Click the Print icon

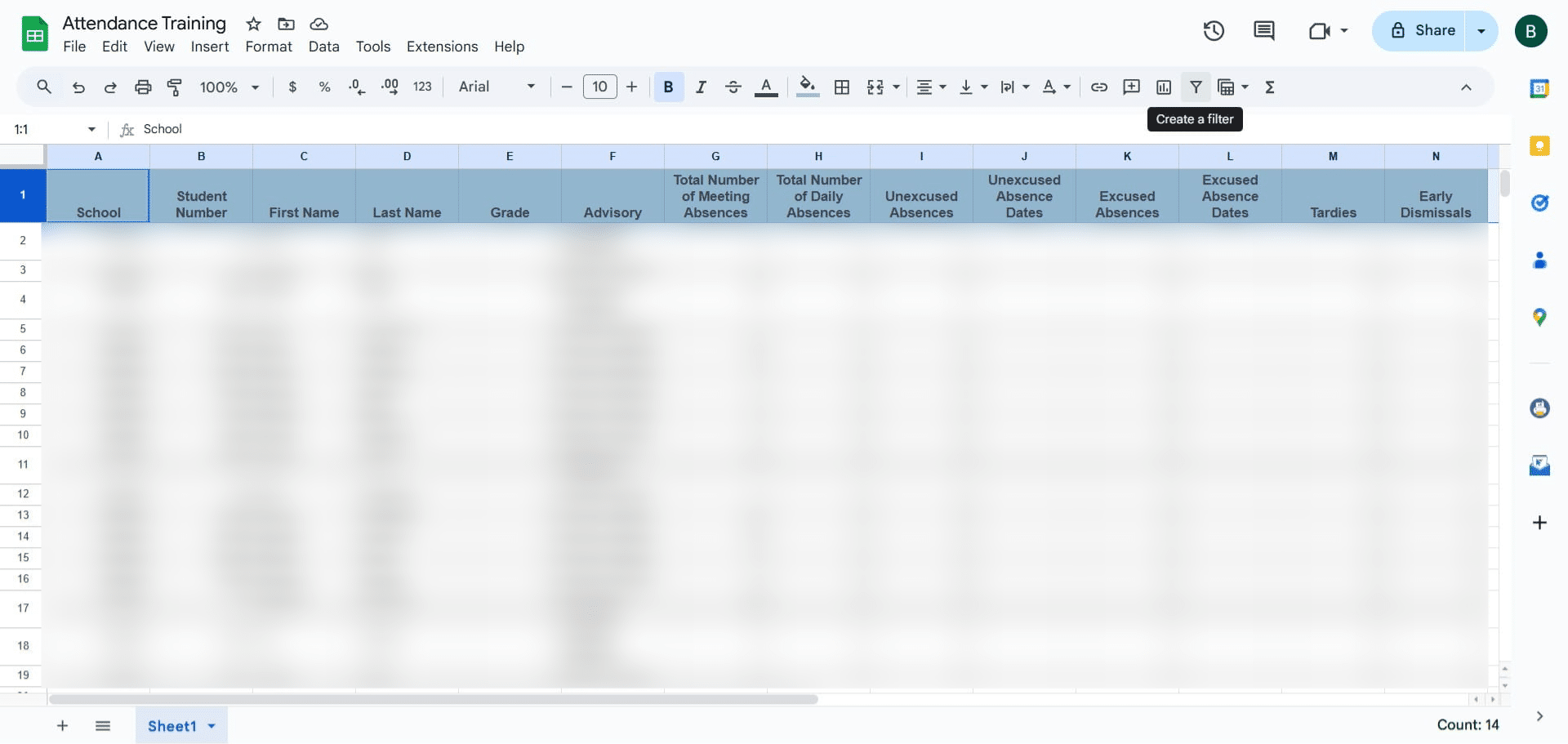143,87
